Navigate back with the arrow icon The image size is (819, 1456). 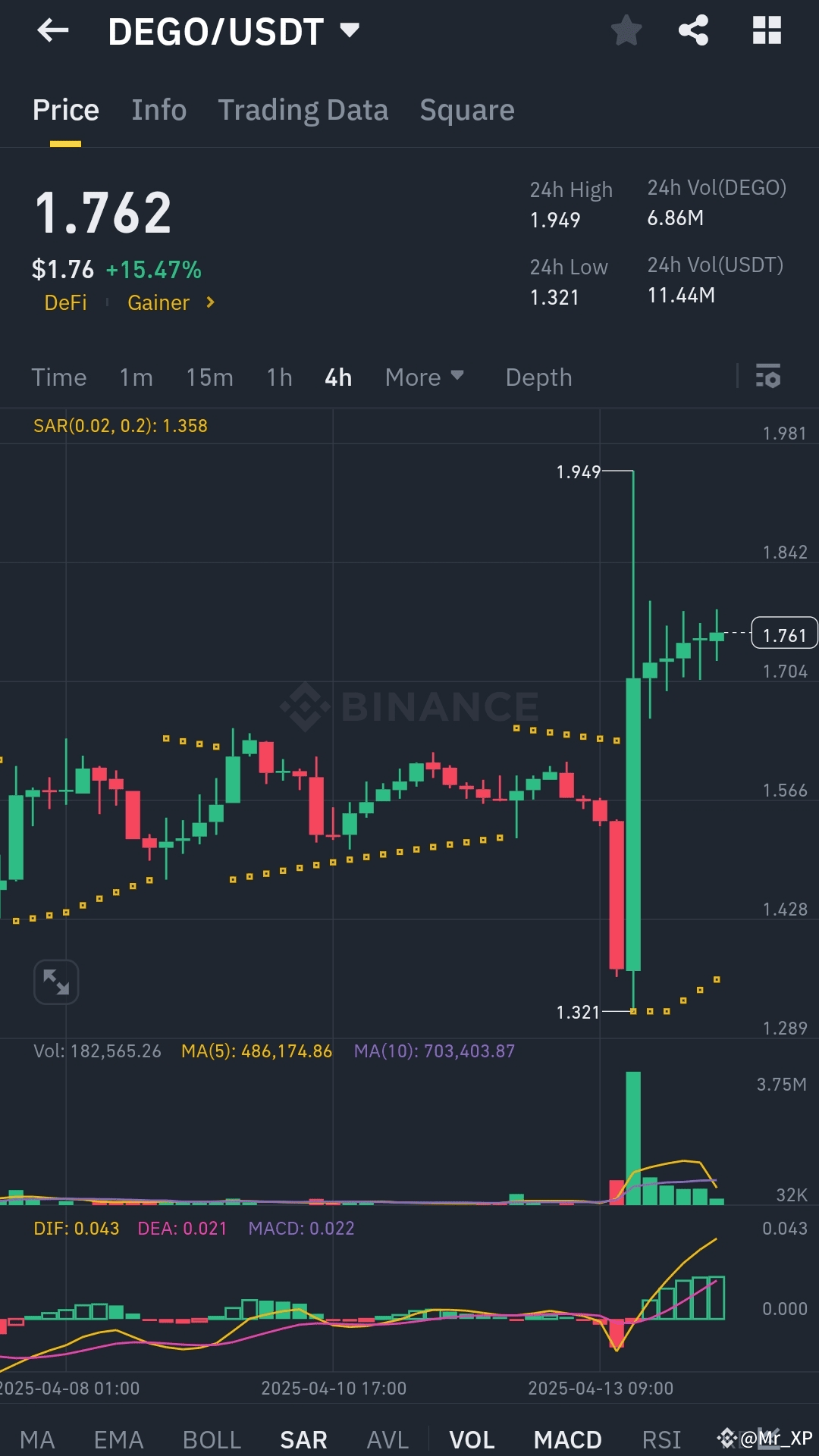coord(50,30)
